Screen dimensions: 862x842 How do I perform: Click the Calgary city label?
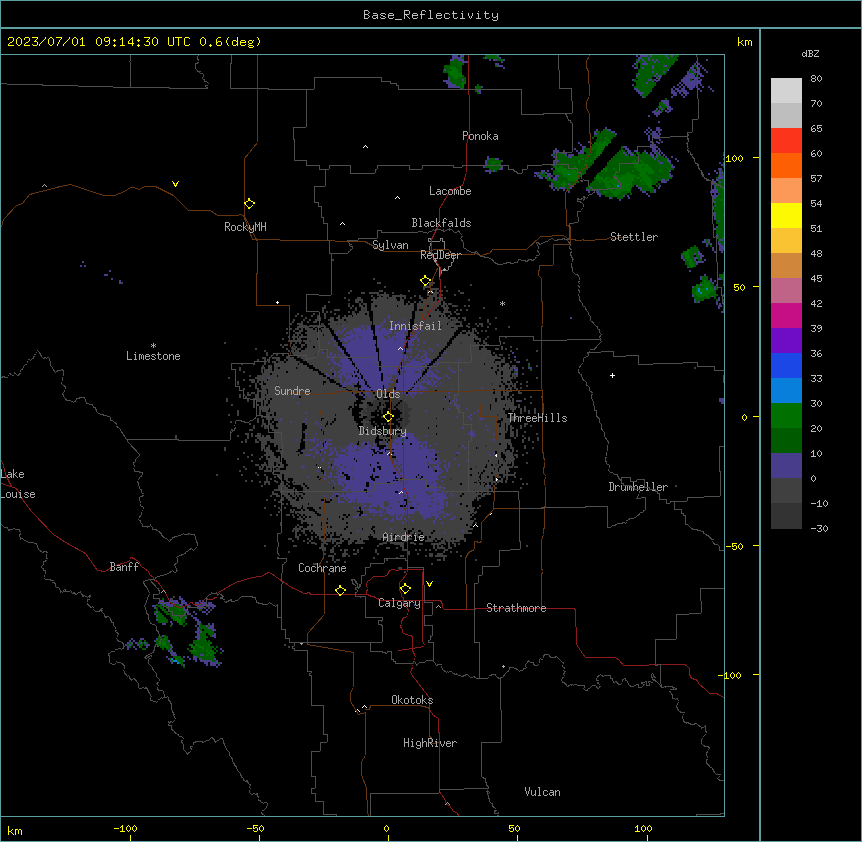click(399, 603)
